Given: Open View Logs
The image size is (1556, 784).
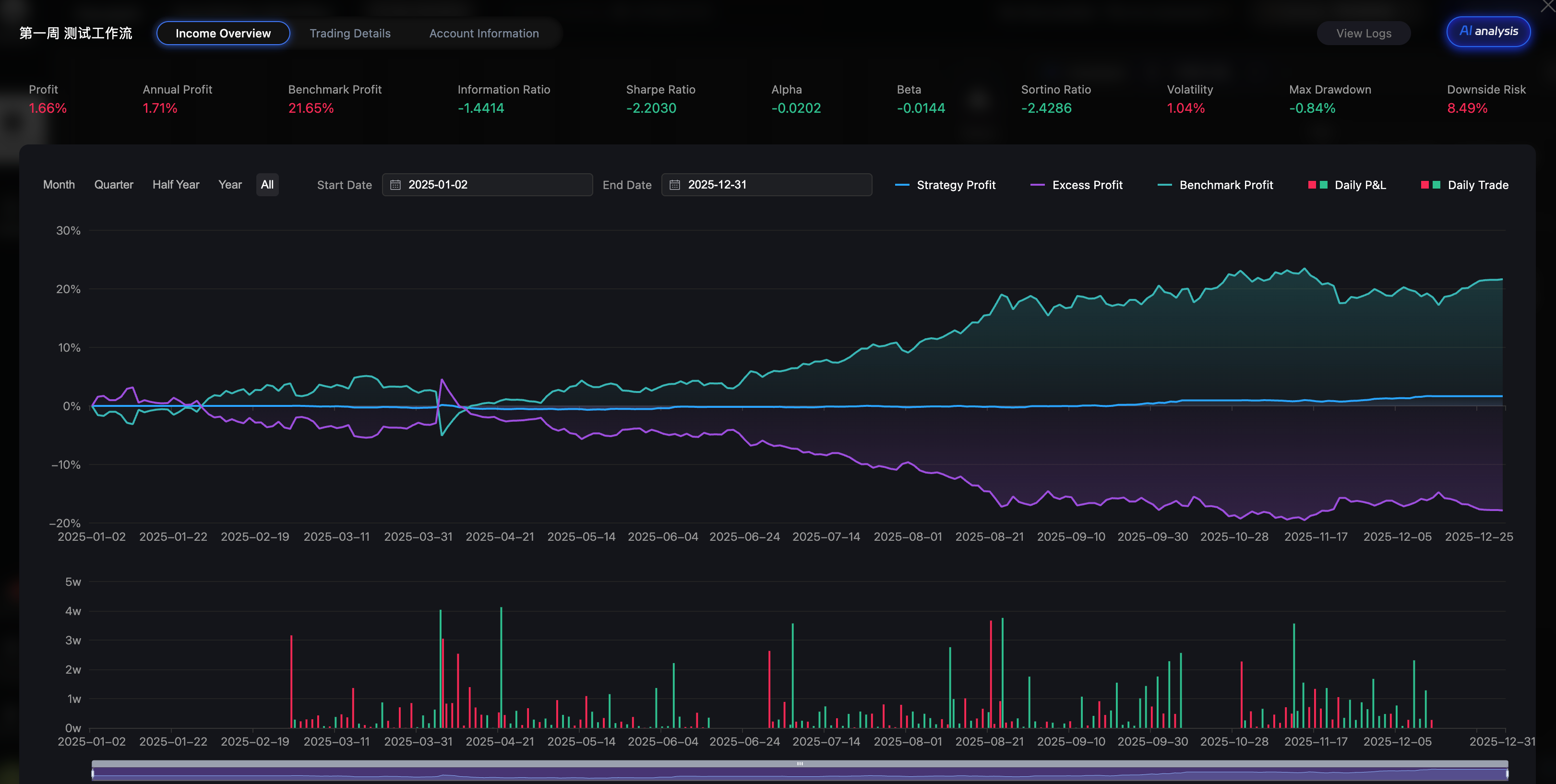Looking at the screenshot, I should tap(1364, 33).
